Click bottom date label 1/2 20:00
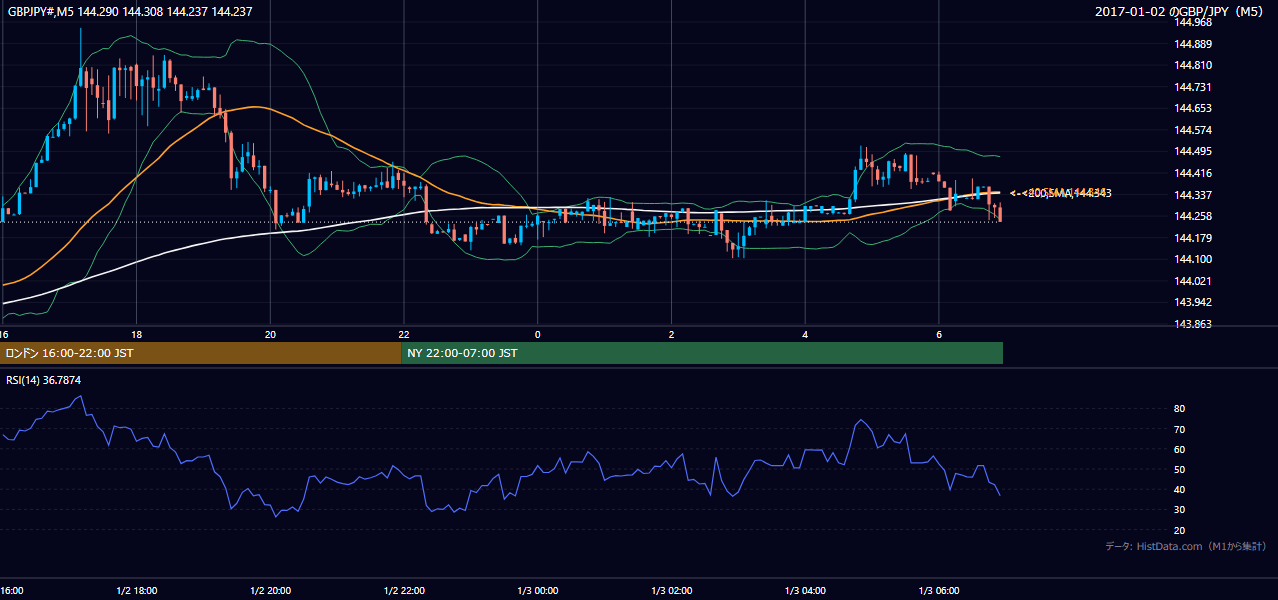Viewport: 1278px width, 600px height. click(270, 590)
